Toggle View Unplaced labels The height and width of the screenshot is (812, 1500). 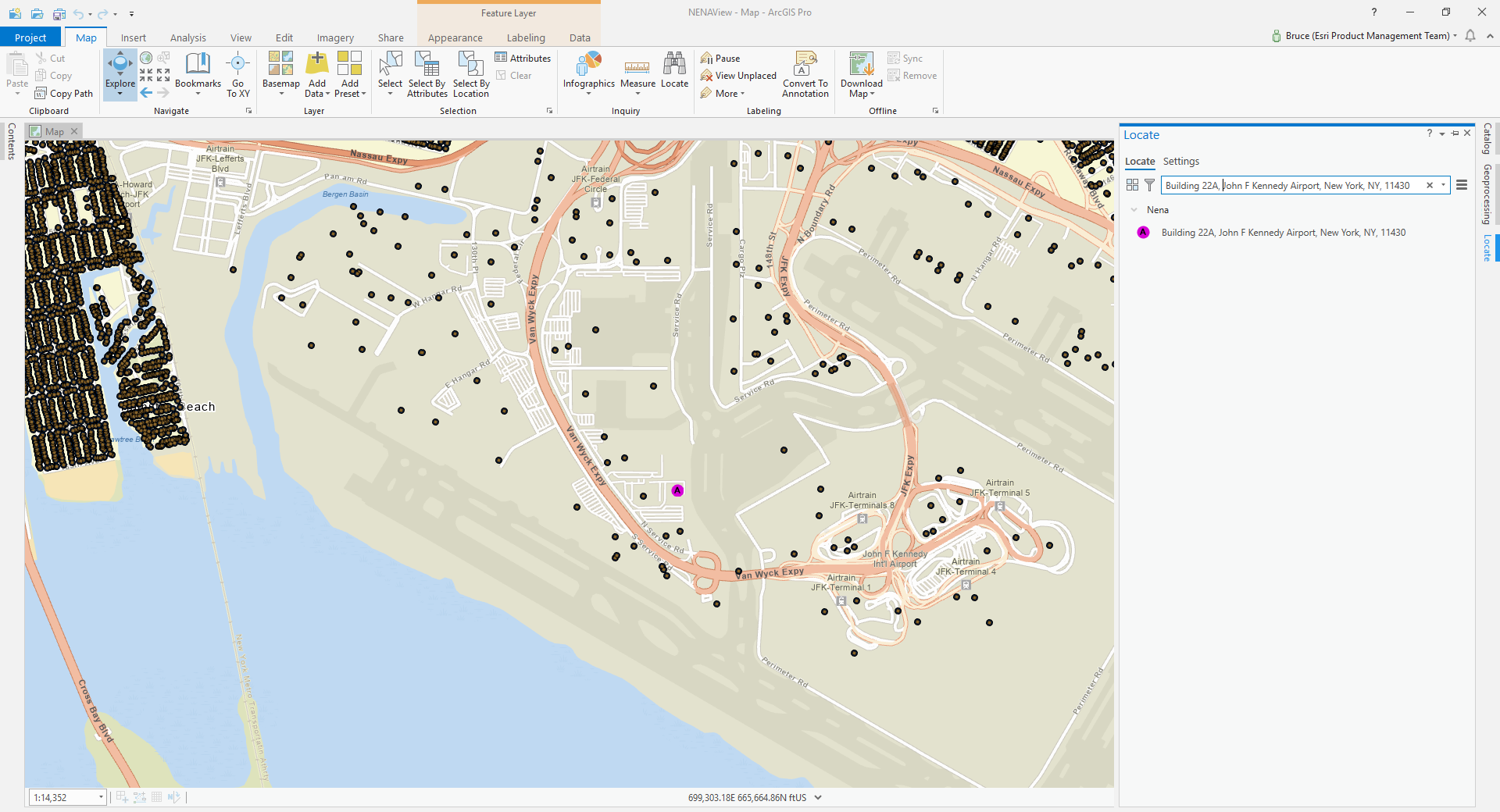click(x=738, y=75)
